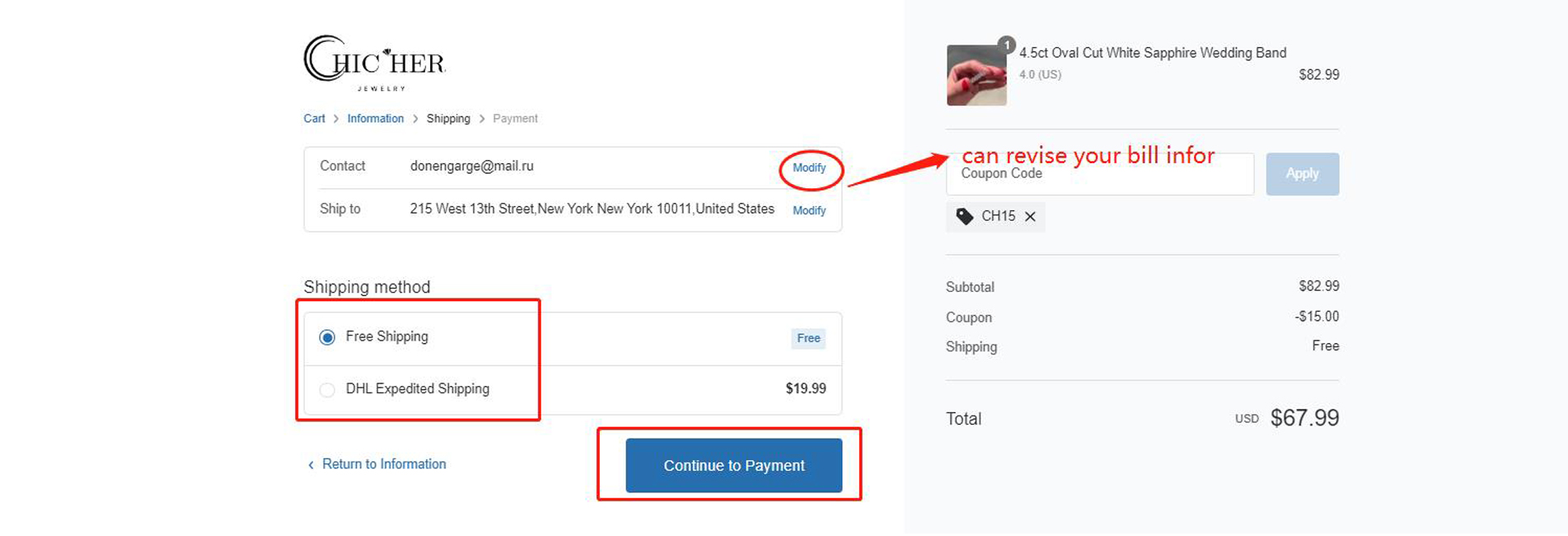Choose DHL Expedited Shipping radio option
Image resolution: width=1568 pixels, height=536 pixels.
pos(327,389)
